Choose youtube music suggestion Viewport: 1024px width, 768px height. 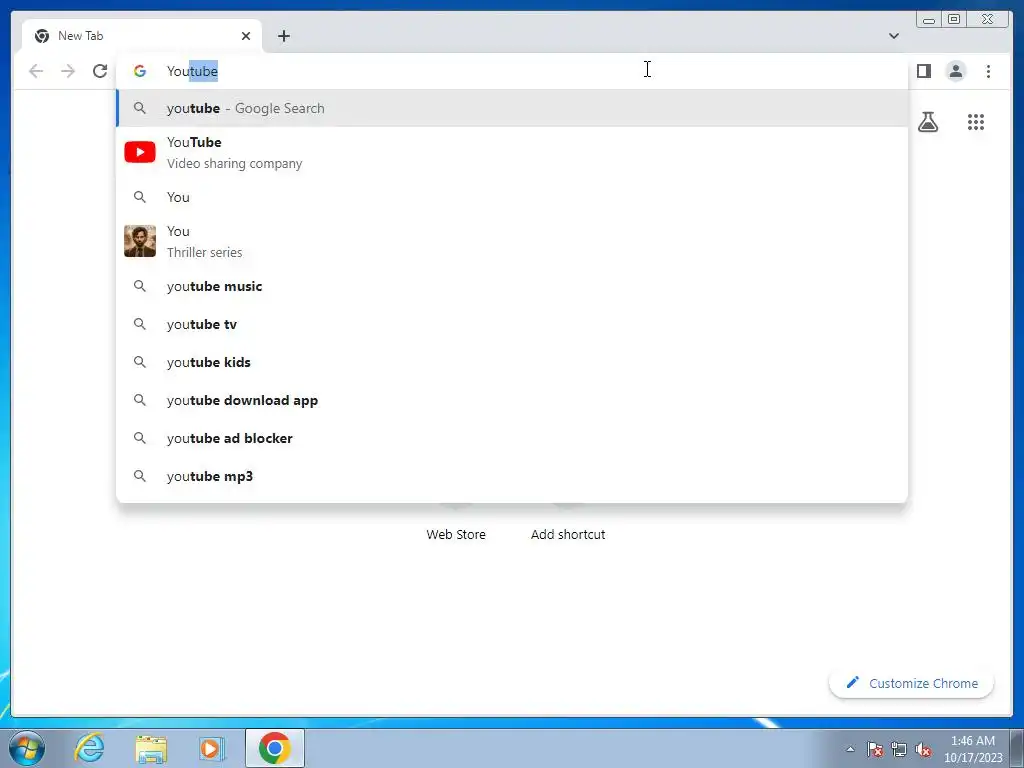512,286
